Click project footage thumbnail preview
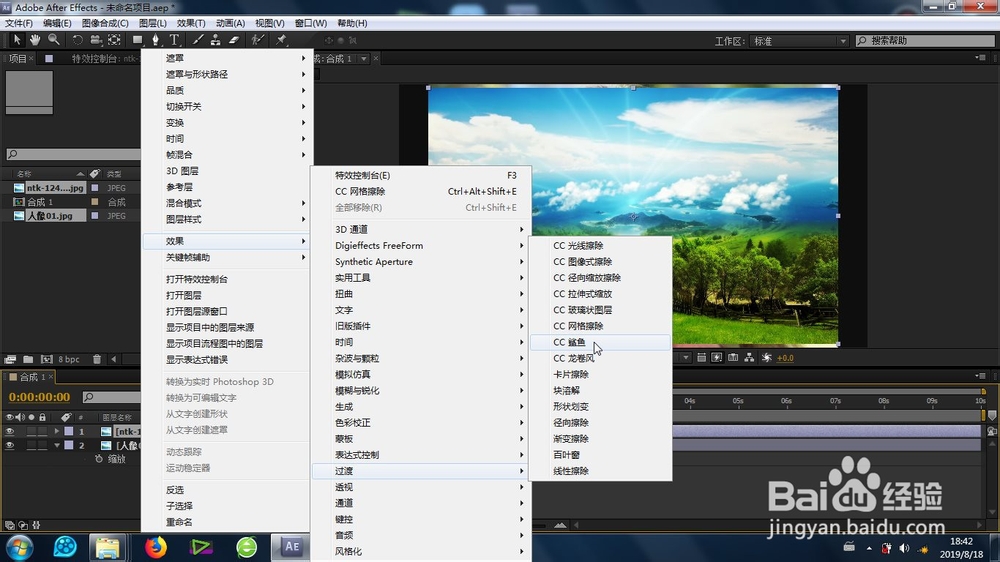 pos(29,92)
